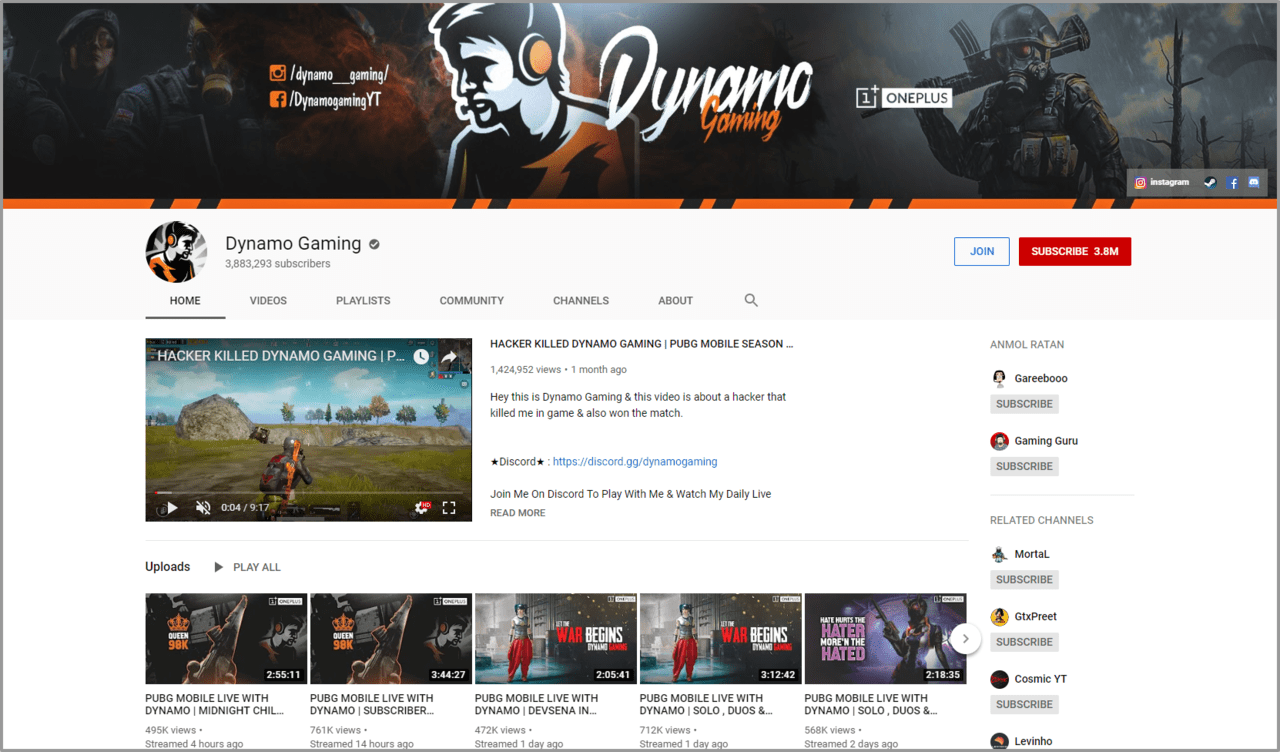This screenshot has height=752, width=1280.
Task: Open DEVSENA IN... video title
Action: click(536, 705)
